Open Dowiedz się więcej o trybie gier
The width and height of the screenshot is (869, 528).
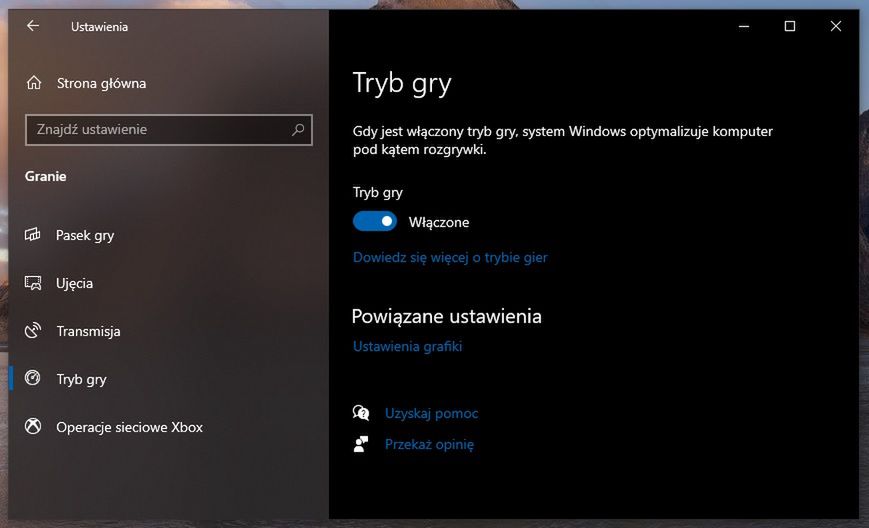point(450,258)
